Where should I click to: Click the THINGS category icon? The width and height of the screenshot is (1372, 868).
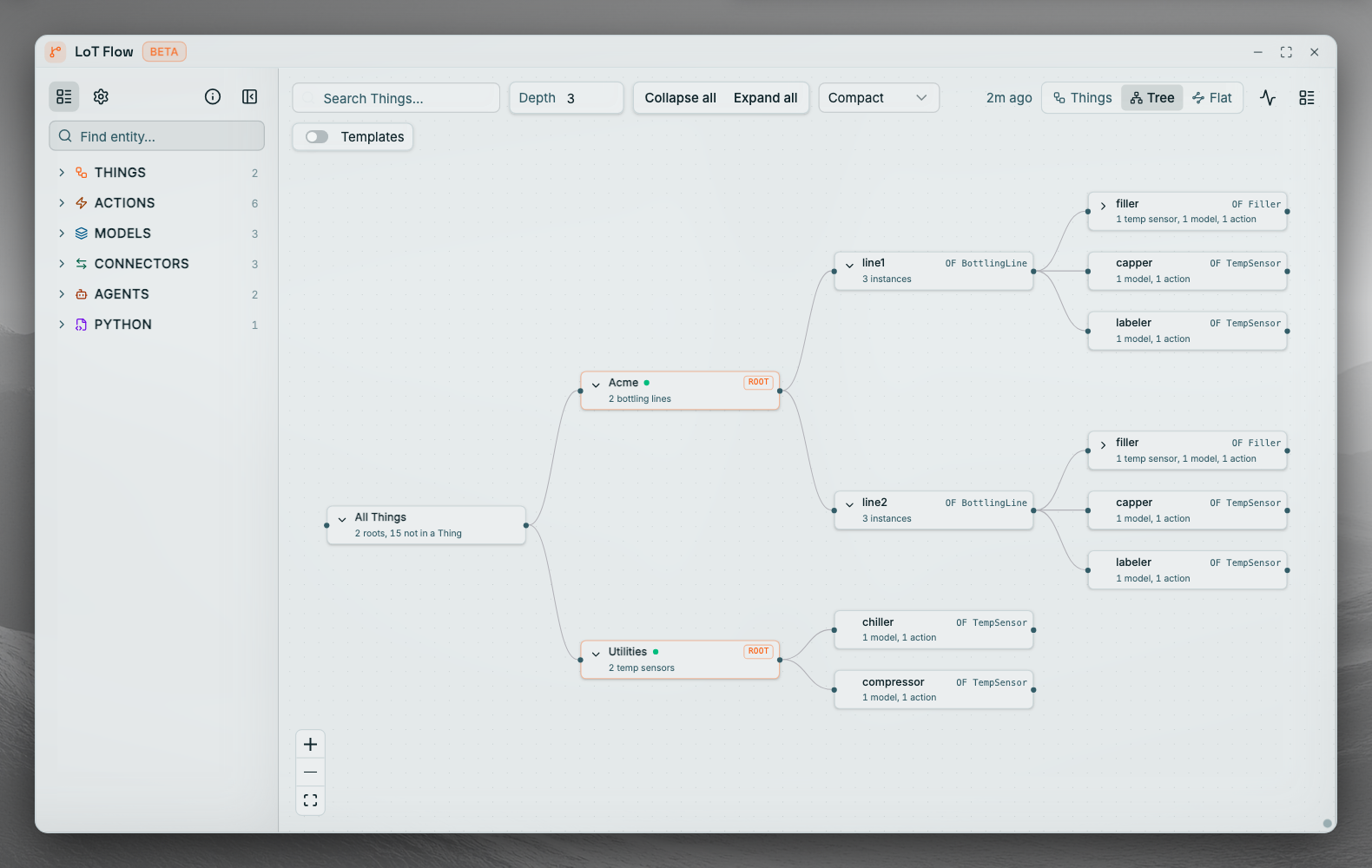[82, 173]
